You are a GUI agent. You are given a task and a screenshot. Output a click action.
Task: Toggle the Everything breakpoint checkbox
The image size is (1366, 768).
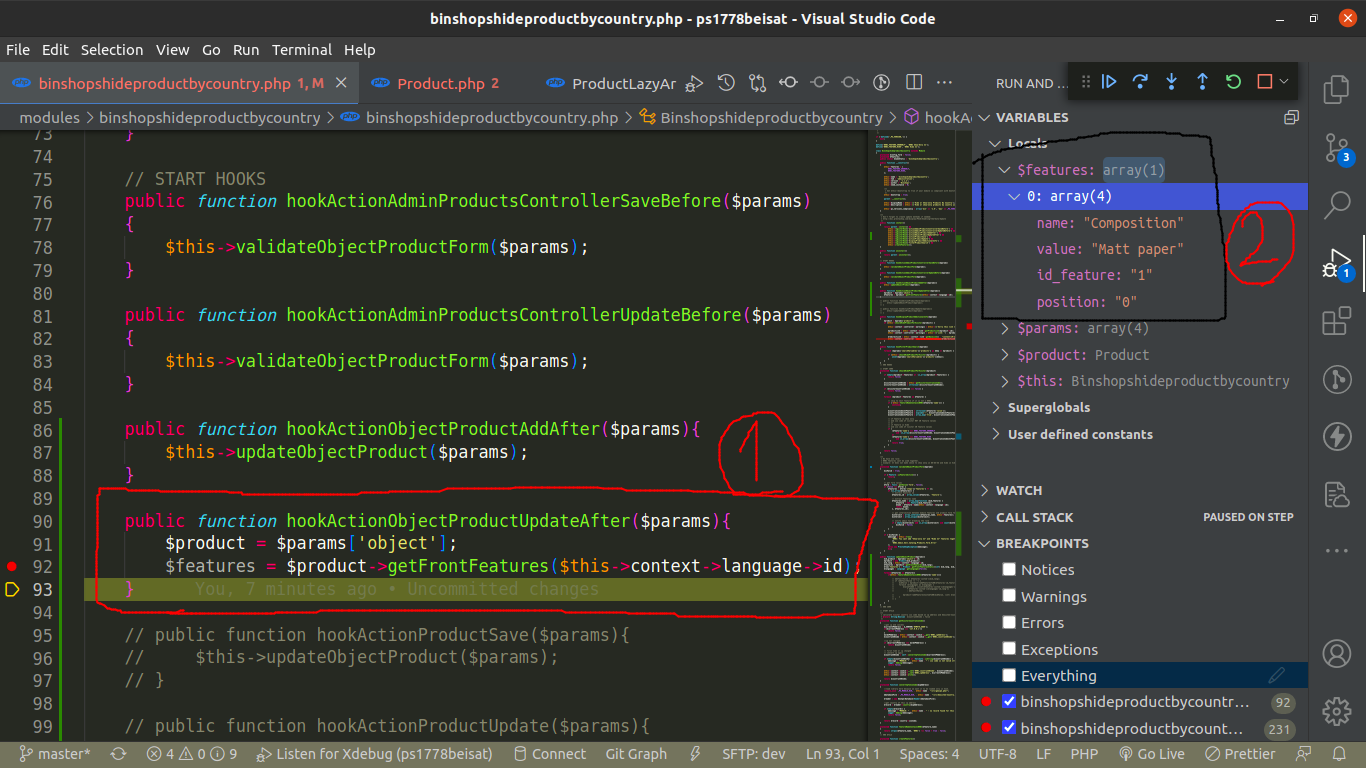click(x=1009, y=675)
